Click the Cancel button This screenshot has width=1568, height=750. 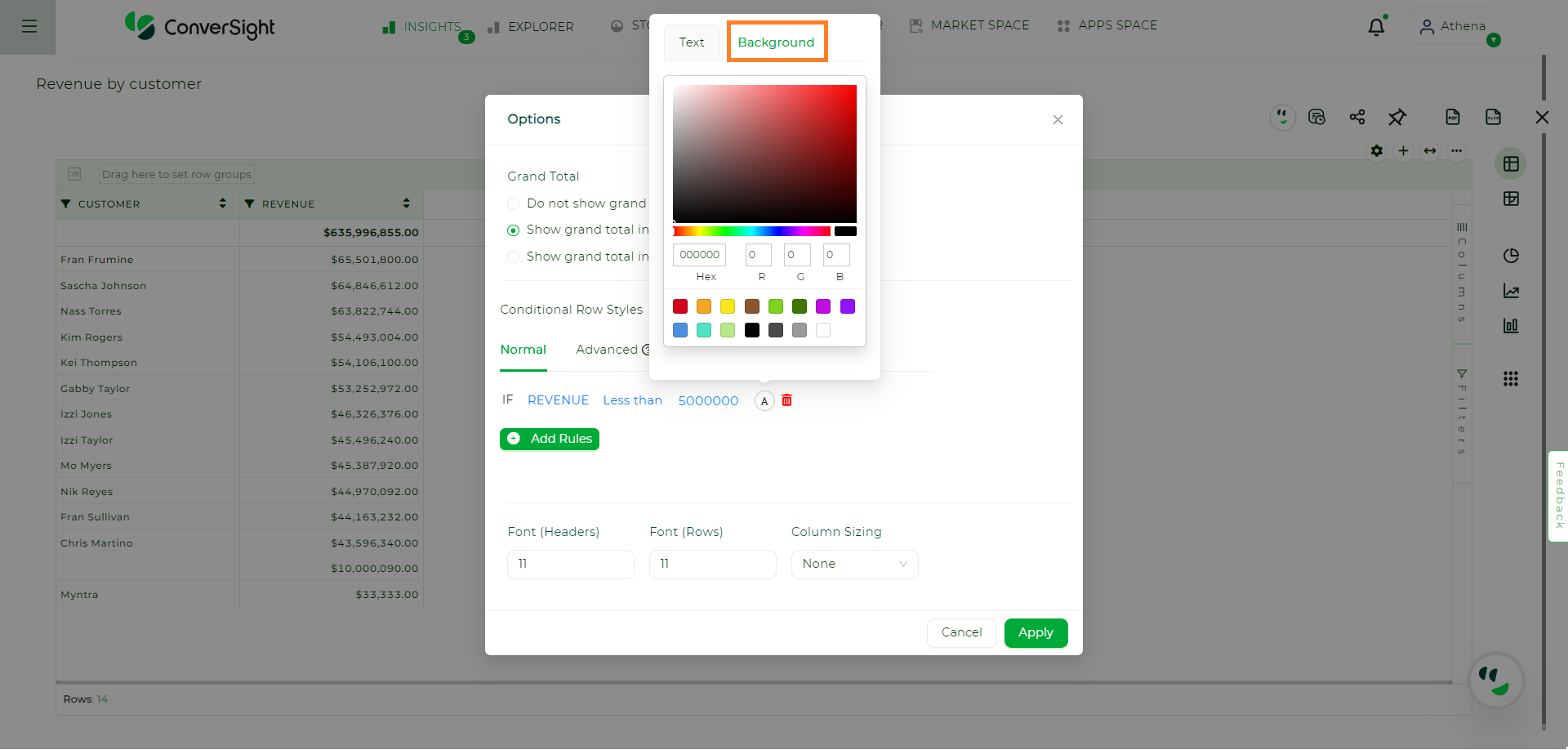962,633
